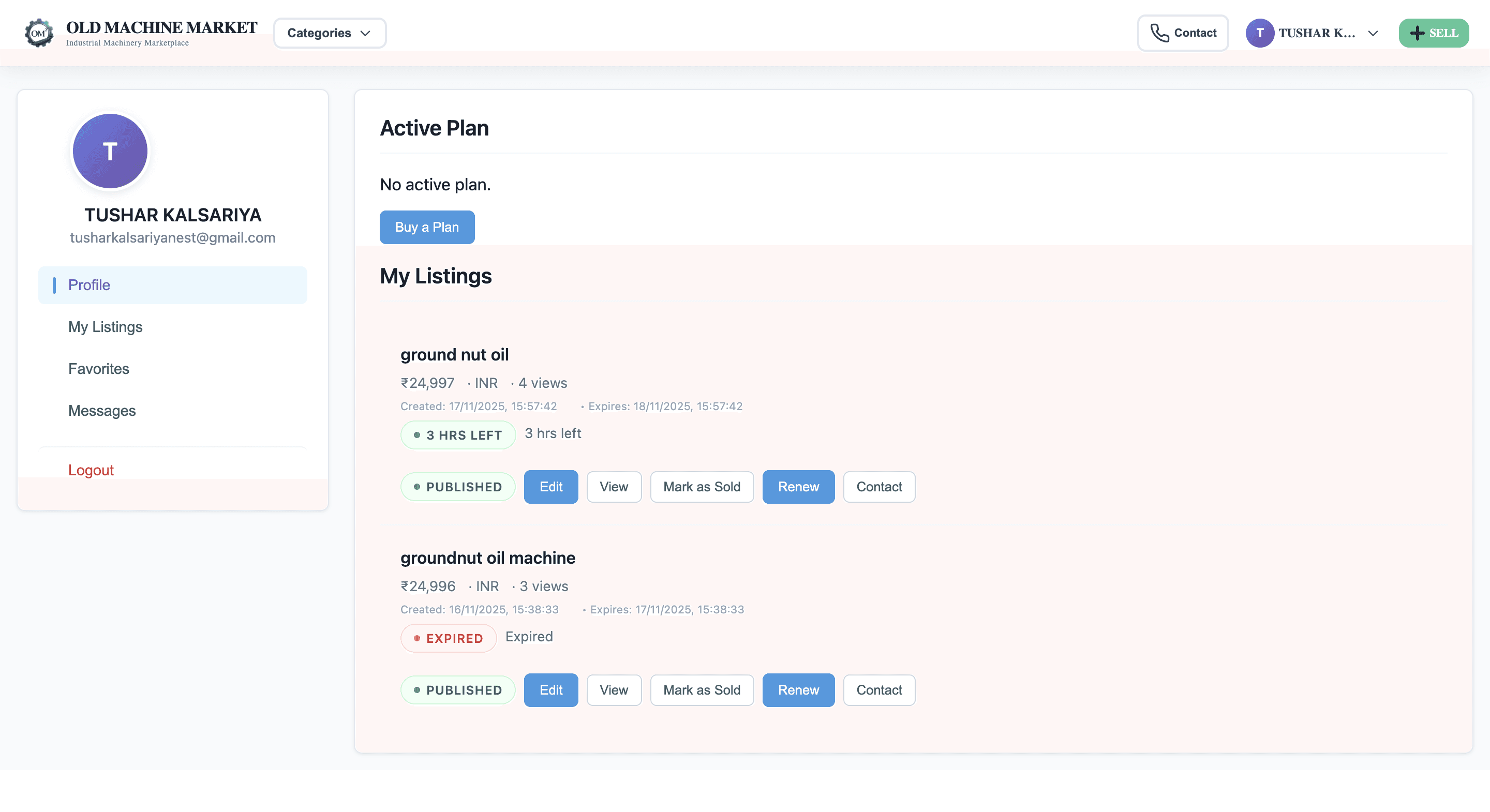Click the EXPIRED status badge

coord(448,639)
